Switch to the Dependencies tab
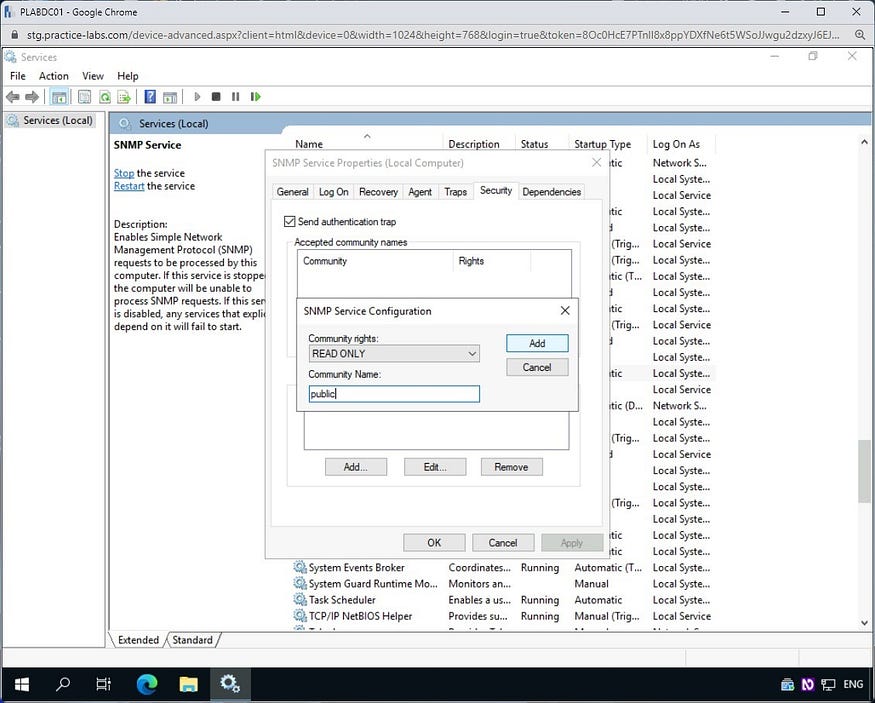 551,192
